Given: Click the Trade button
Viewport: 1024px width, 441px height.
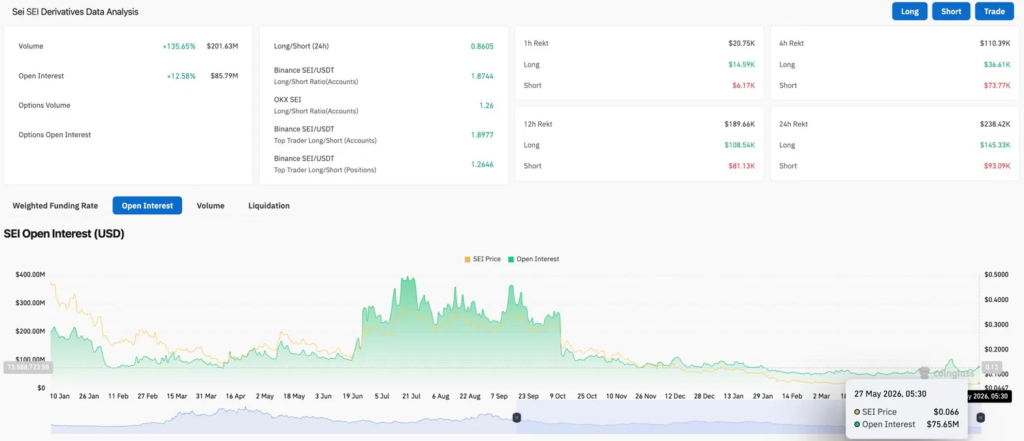Looking at the screenshot, I should (995, 11).
